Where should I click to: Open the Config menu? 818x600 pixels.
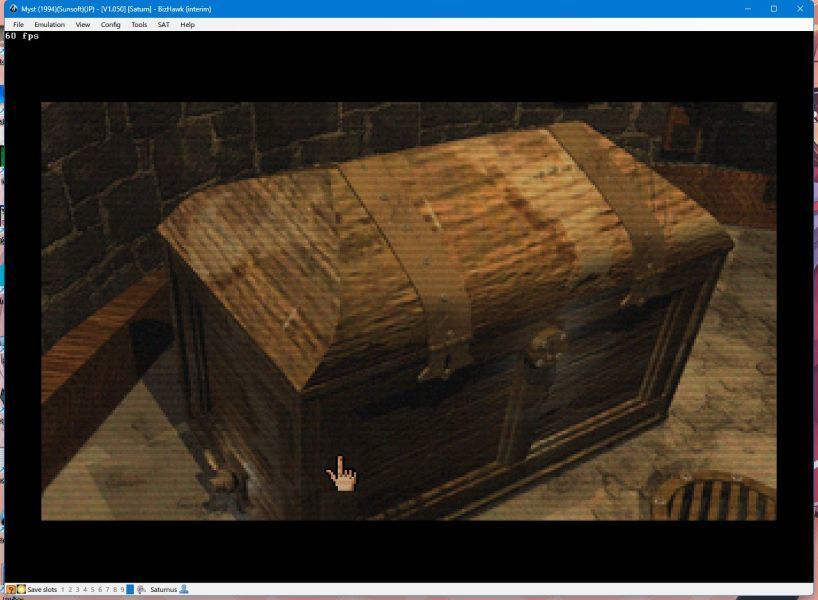pyautogui.click(x=111, y=25)
